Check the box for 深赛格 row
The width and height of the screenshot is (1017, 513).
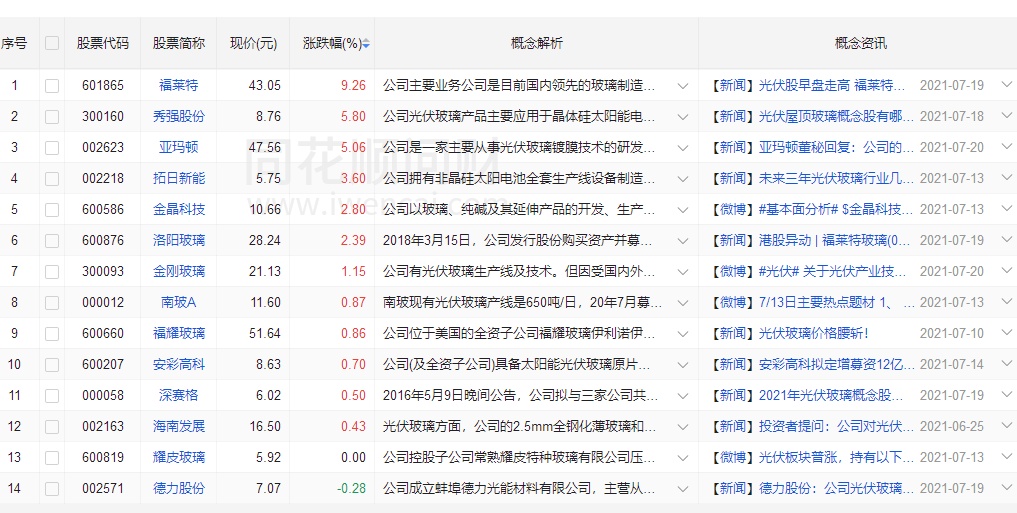[52, 396]
